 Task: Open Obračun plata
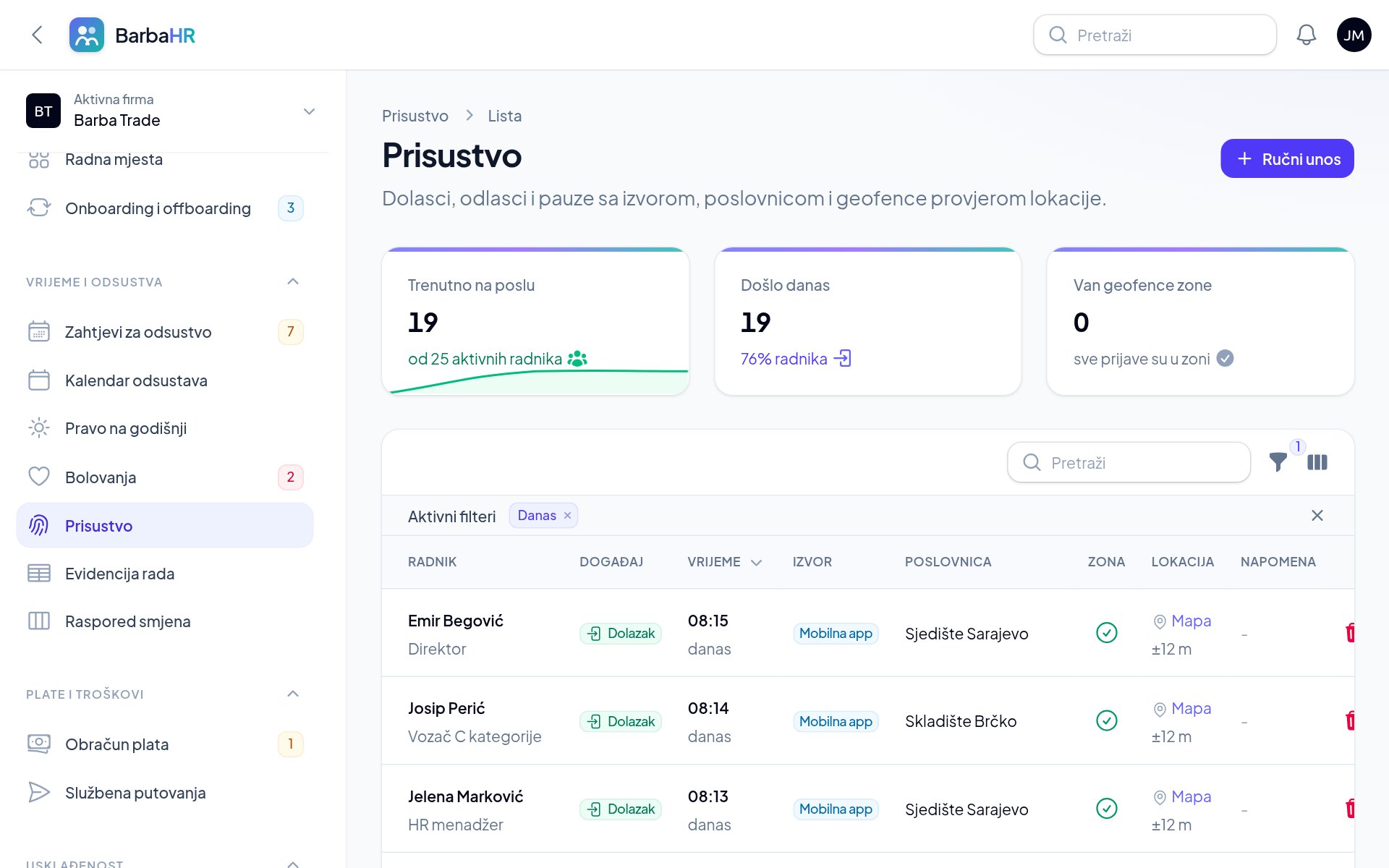pos(165,744)
